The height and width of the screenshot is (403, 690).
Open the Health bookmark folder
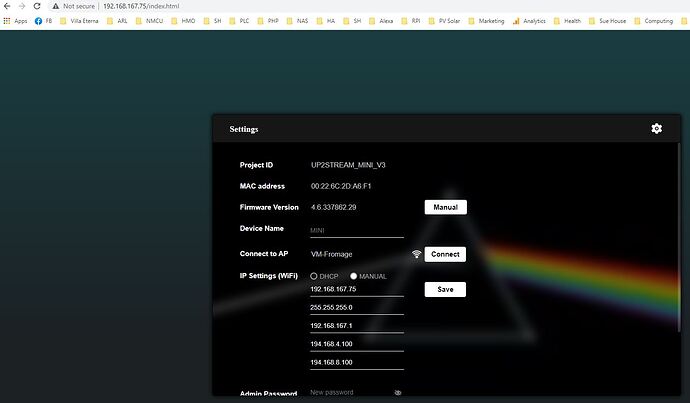pos(567,21)
